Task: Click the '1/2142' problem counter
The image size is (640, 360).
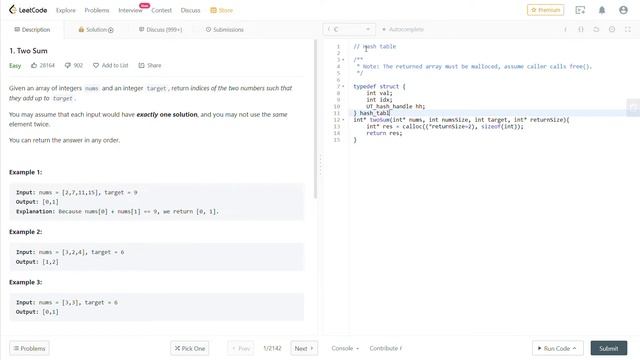Action: pos(272,348)
